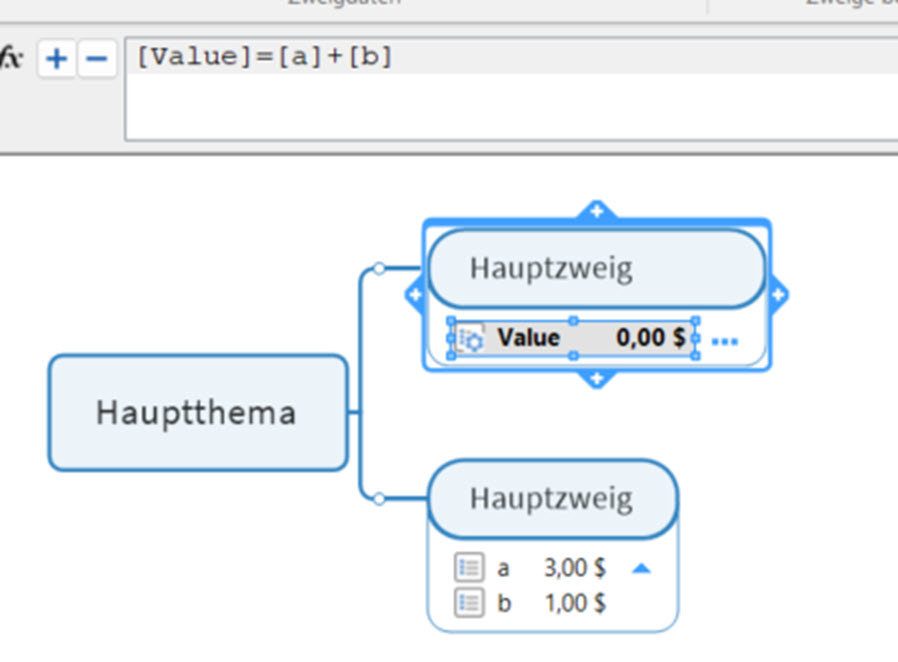This screenshot has height=662, width=898.
Task: Click the formula icon beside Value
Action: [471, 339]
